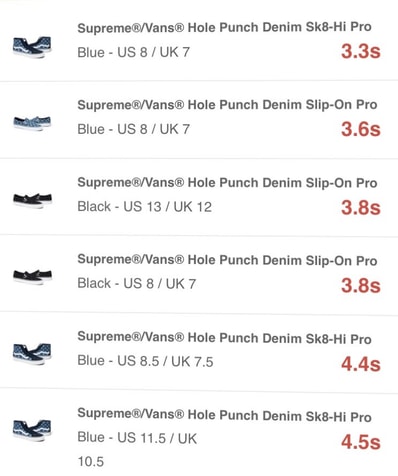Click the Blue - US 8.5 / UK 7.5 text
398x476 pixels.
(x=145, y=361)
